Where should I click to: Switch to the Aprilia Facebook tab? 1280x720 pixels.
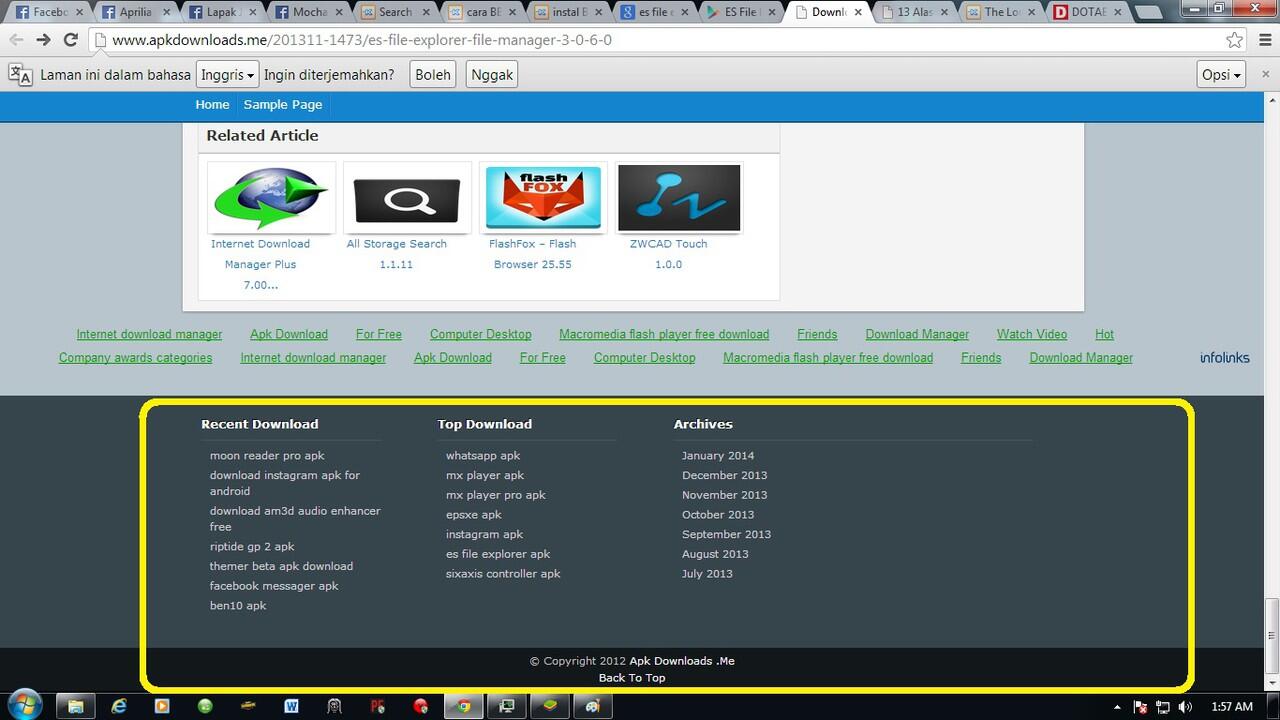tap(136, 12)
